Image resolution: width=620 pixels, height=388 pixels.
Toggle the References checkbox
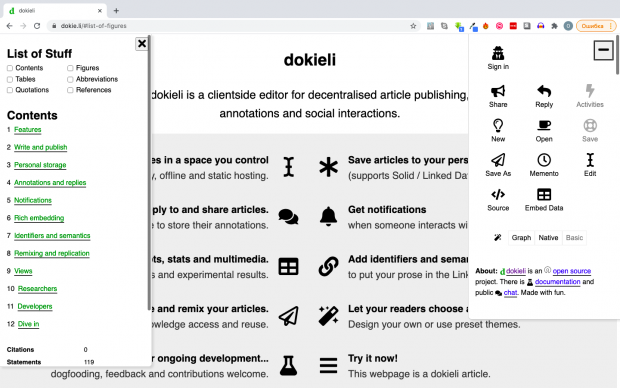tap(70, 90)
